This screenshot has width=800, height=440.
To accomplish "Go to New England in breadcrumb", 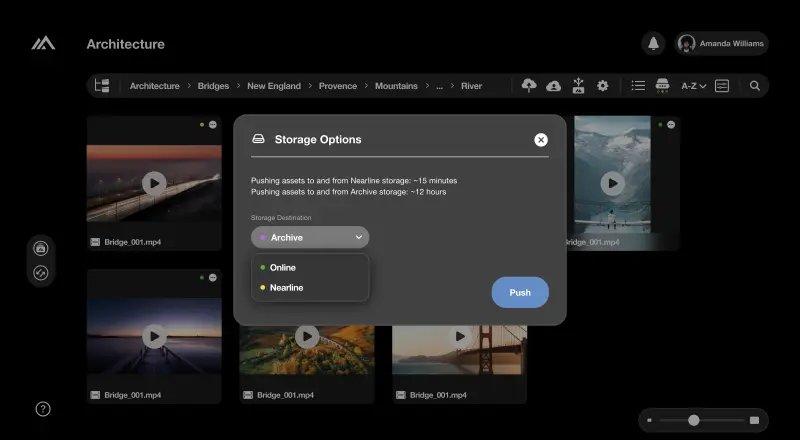I will click(x=274, y=86).
